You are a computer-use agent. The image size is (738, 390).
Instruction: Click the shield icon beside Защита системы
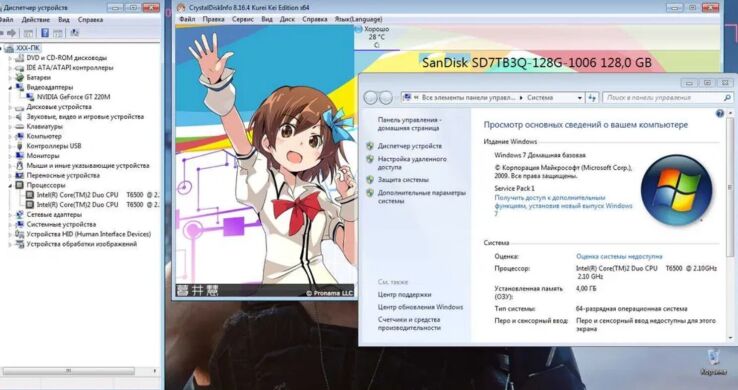[370, 180]
